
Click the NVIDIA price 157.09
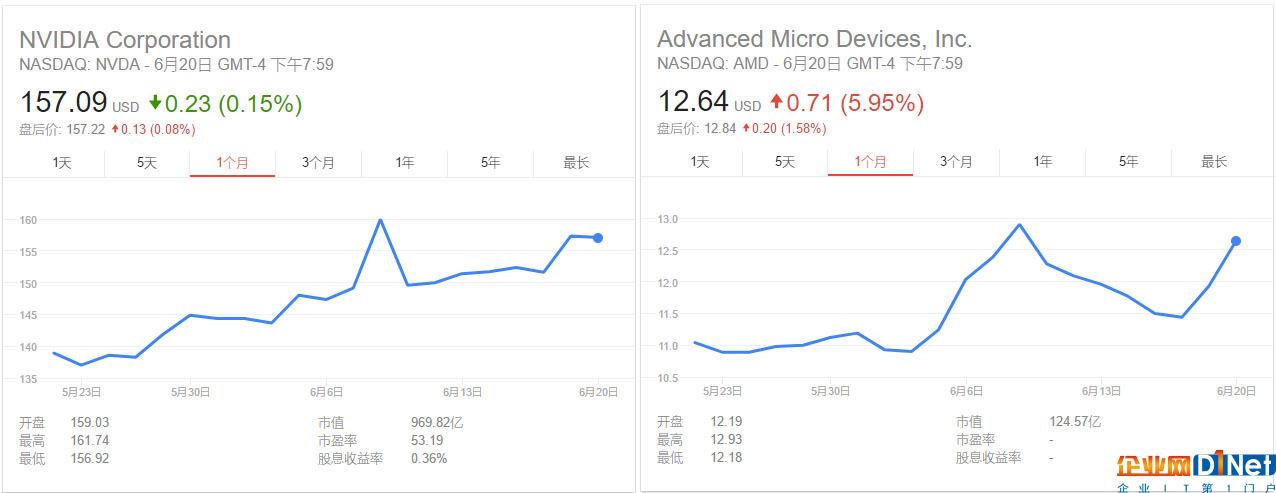click(62, 103)
